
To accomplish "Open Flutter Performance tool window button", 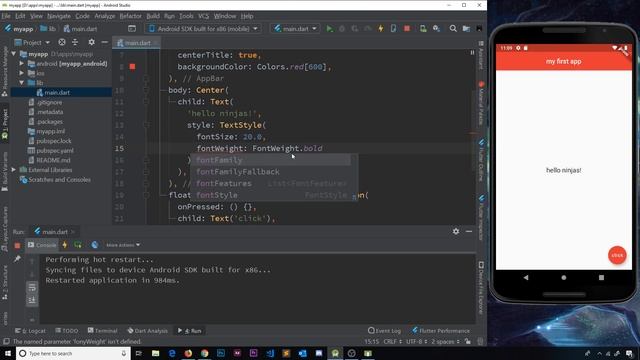I will [x=441, y=331].
